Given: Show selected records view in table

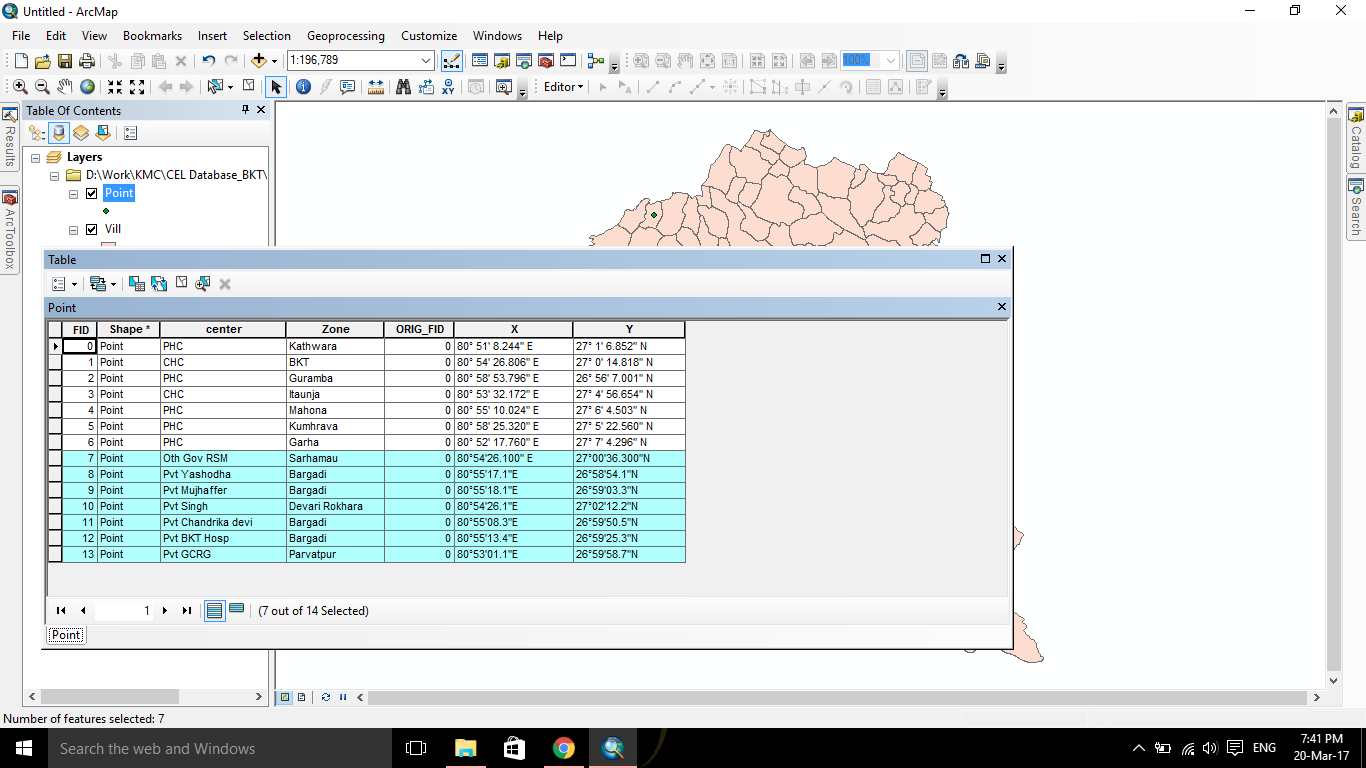Looking at the screenshot, I should point(237,610).
